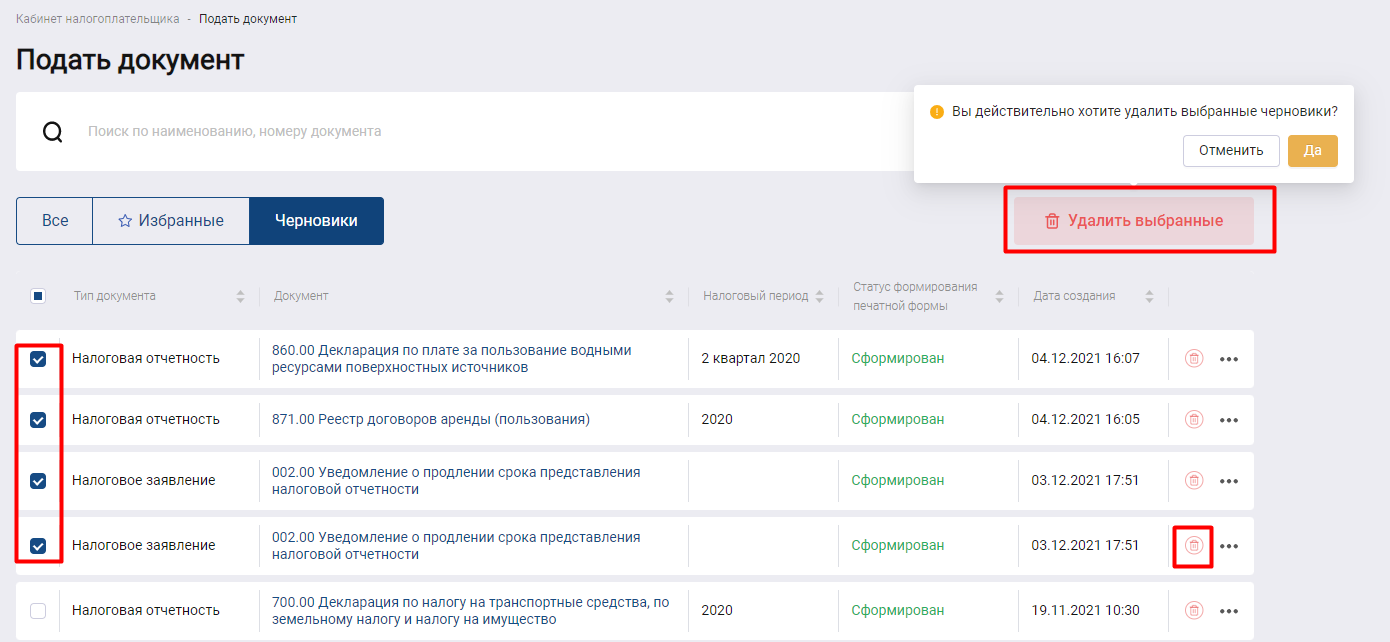The height and width of the screenshot is (642, 1390).
Task: Open three-dots menu for 860.00 declaration
Action: 1229,359
